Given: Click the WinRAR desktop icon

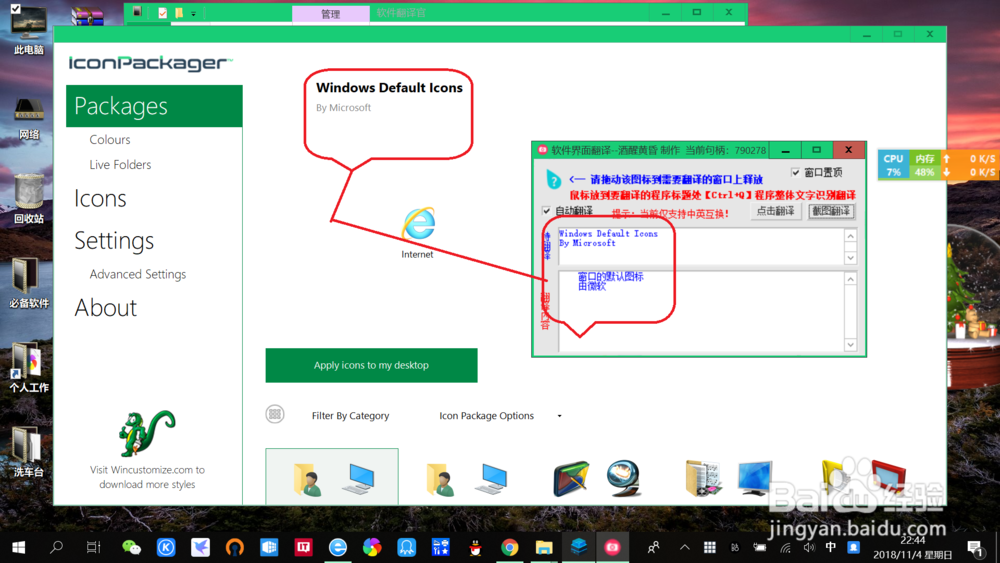Looking at the screenshot, I should (88, 16).
